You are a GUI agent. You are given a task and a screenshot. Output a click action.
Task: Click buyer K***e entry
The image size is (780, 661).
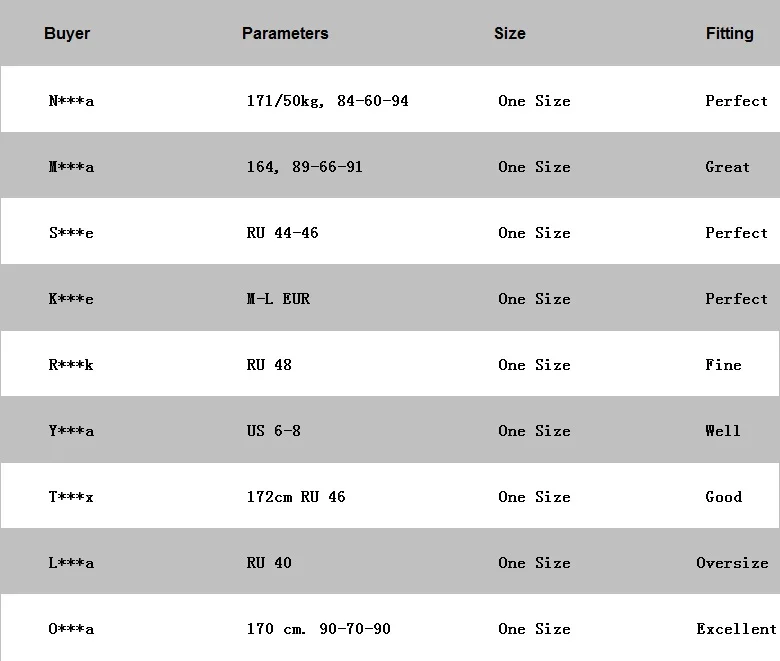(x=71, y=299)
